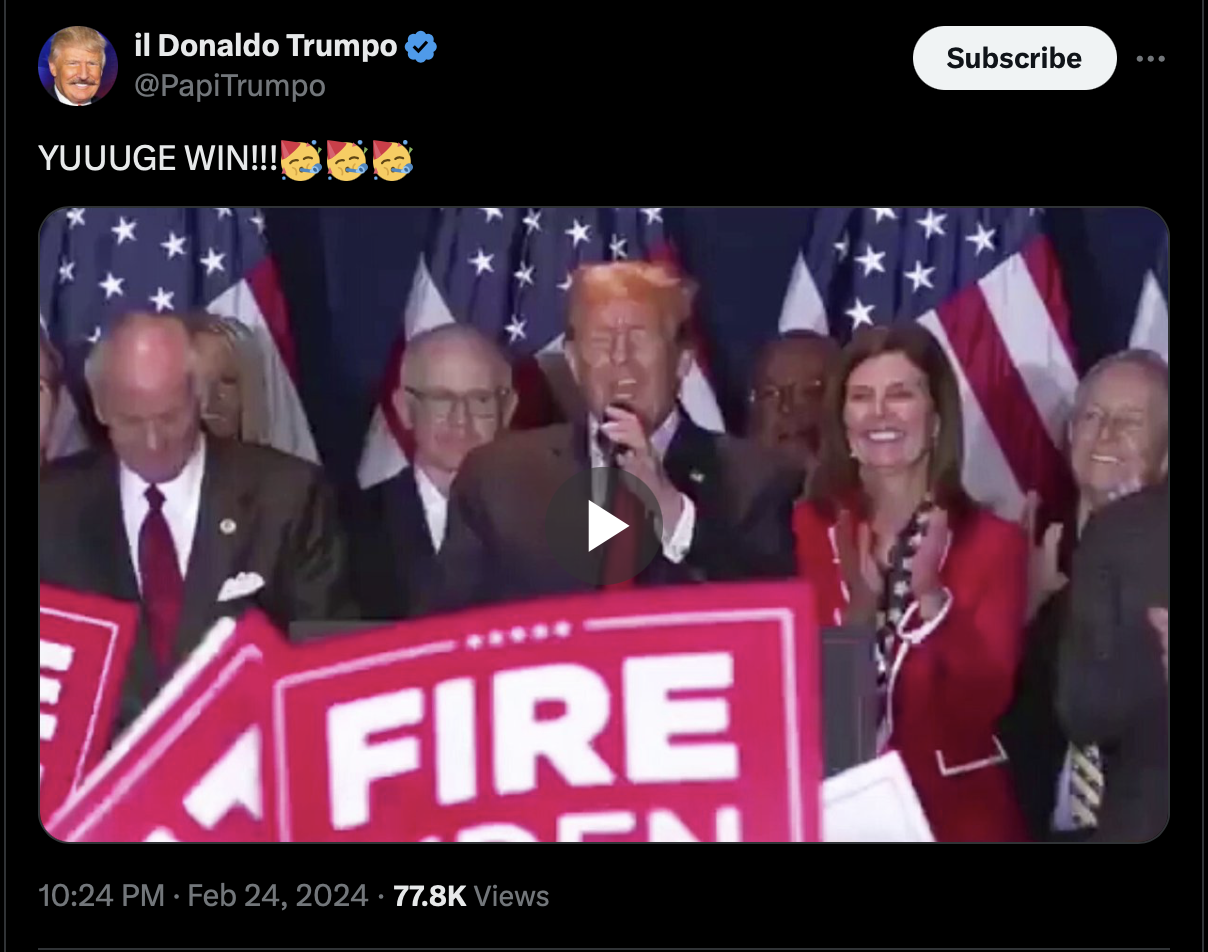
Task: Open the @PapiTrumpo handle link
Action: pyautogui.click(x=229, y=86)
